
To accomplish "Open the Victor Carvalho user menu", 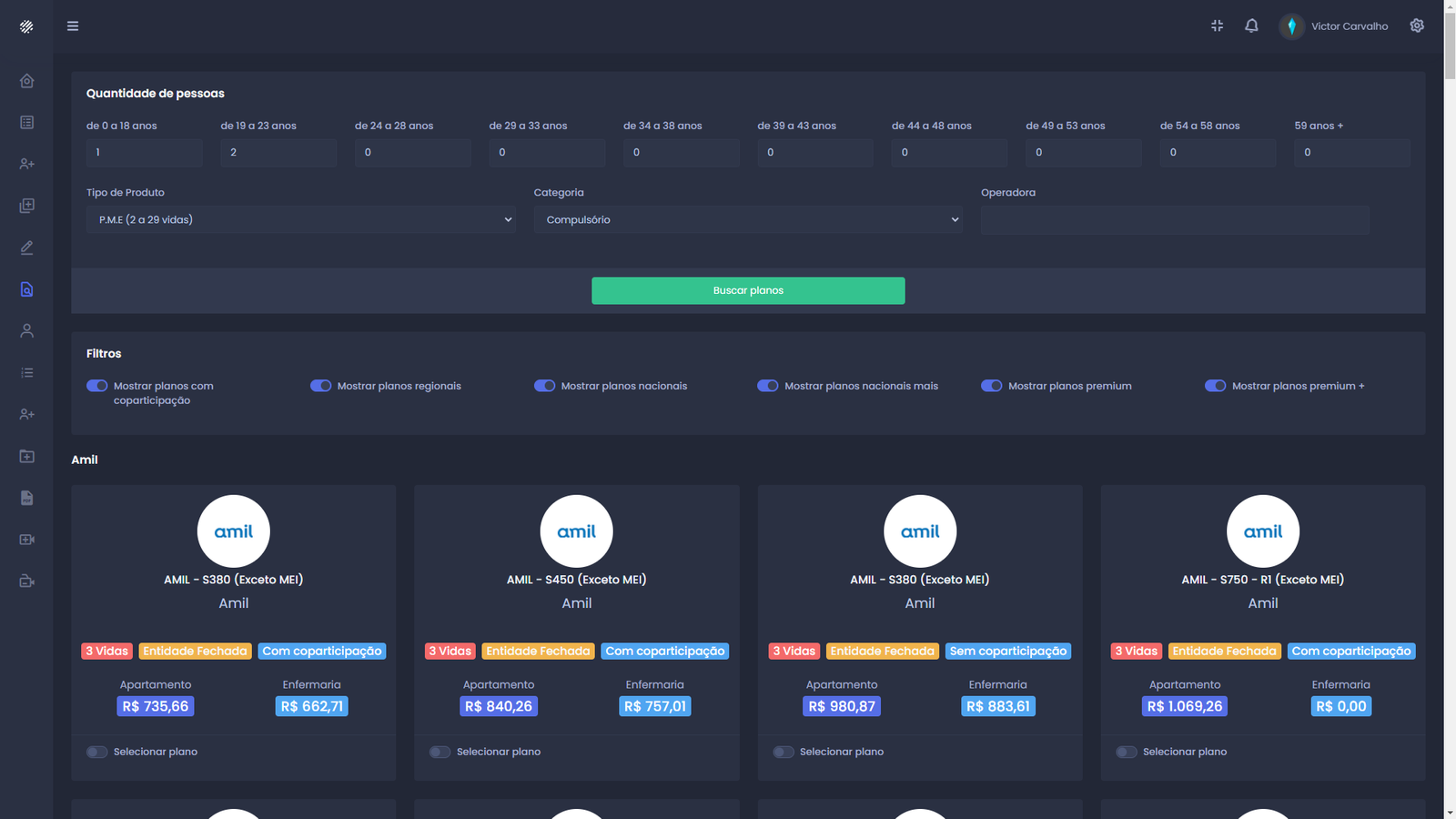I will pyautogui.click(x=1334, y=26).
